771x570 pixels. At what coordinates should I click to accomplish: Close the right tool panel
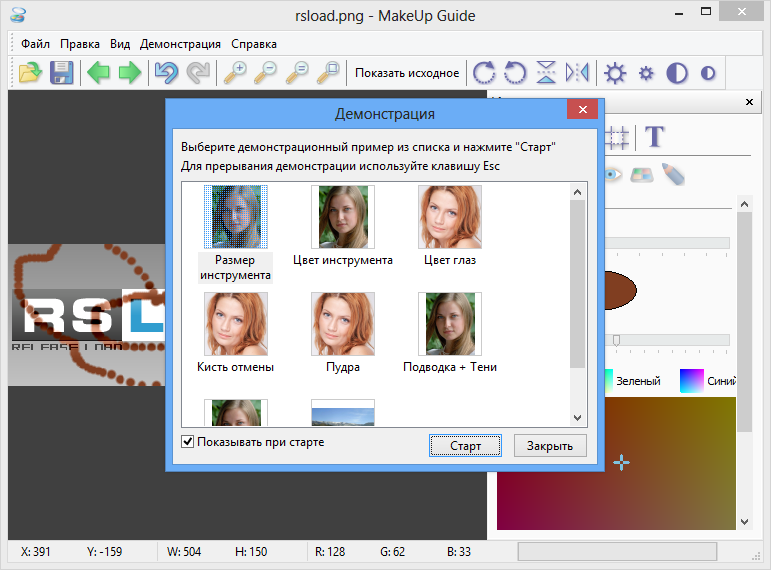tap(749, 102)
